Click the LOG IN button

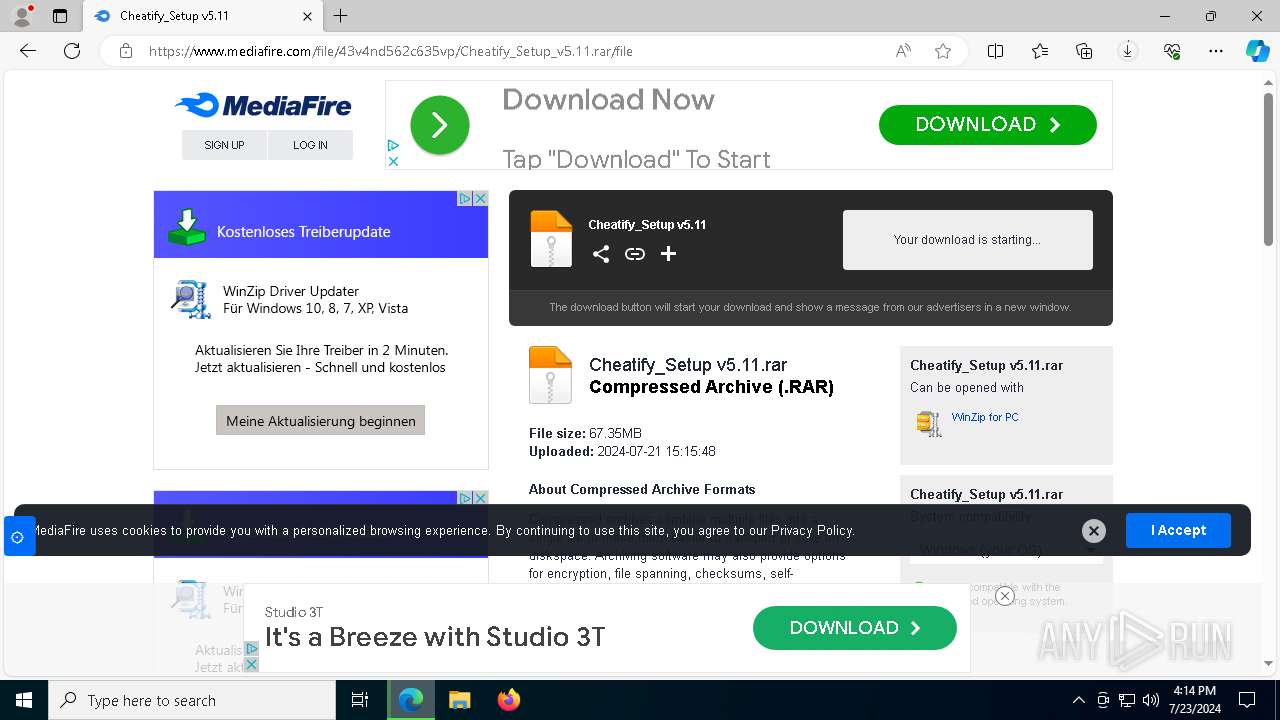[x=310, y=145]
